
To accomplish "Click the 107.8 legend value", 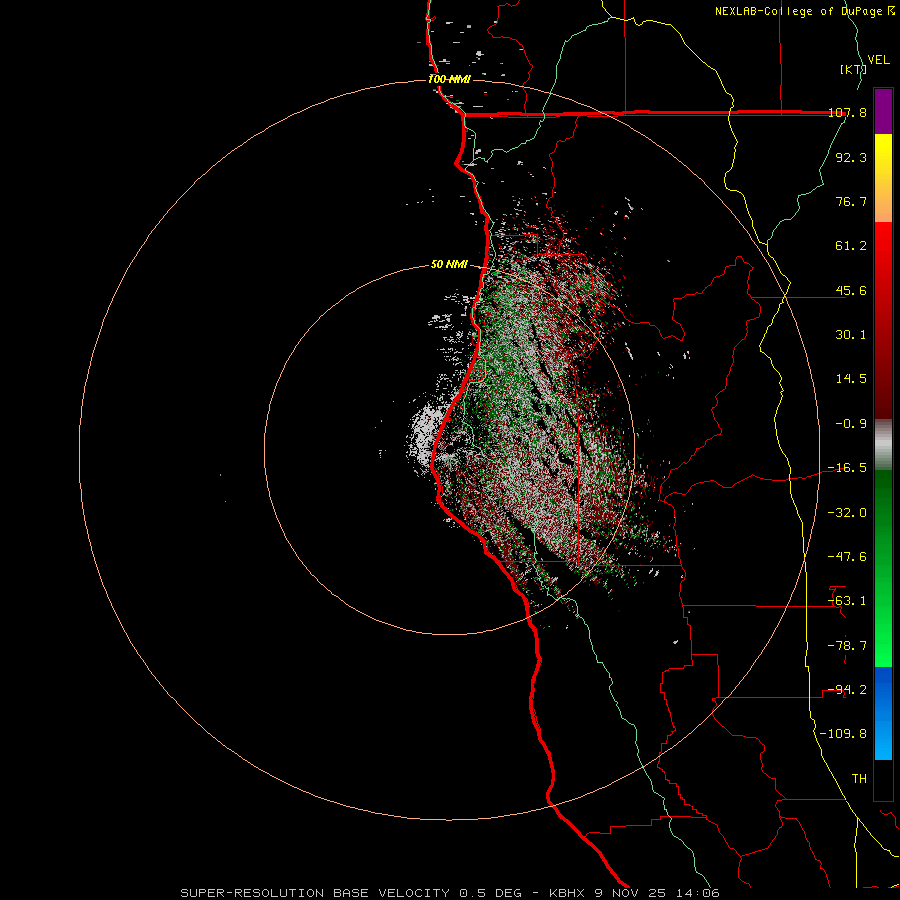I will tap(847, 112).
